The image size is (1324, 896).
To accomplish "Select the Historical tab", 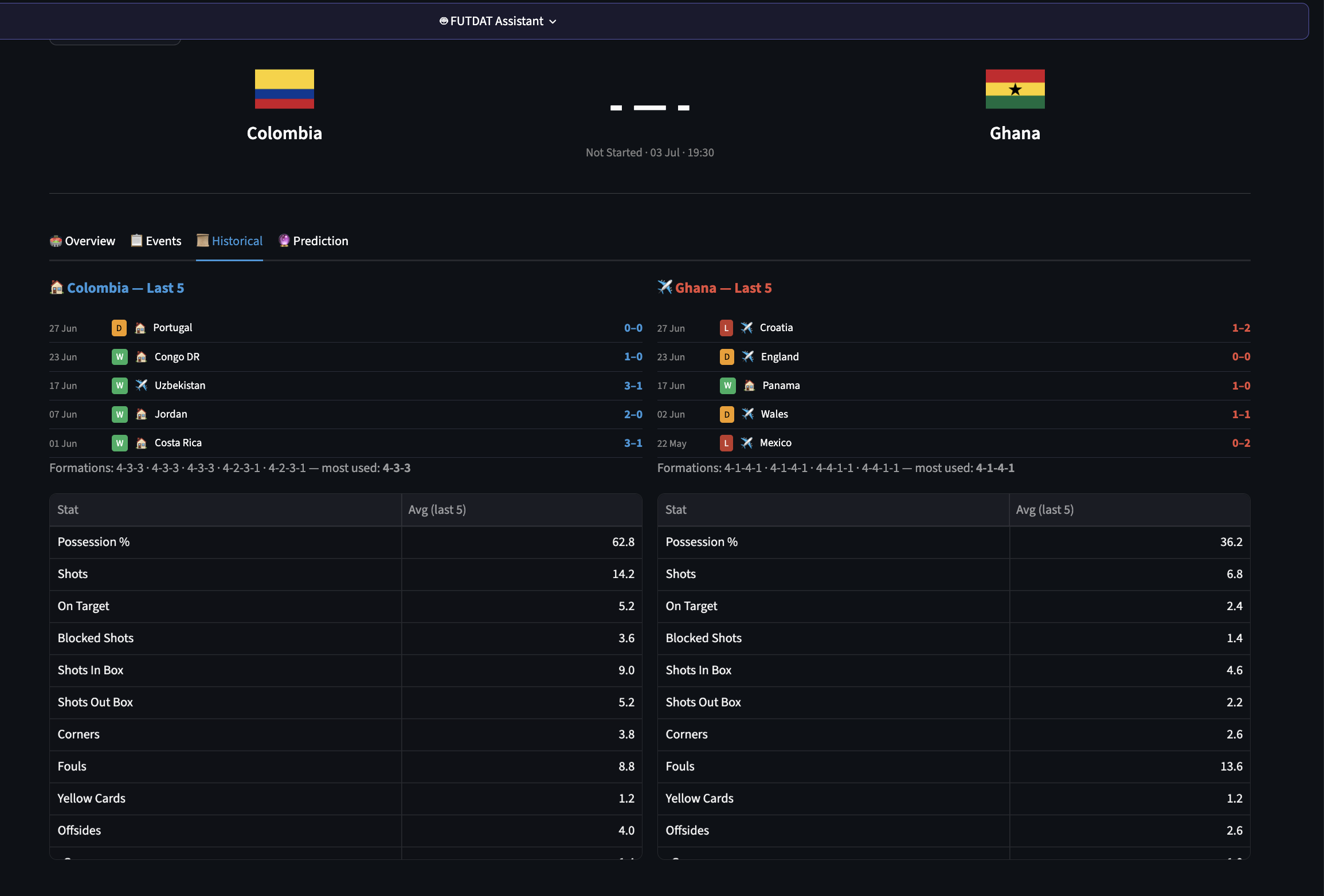I will pos(229,241).
